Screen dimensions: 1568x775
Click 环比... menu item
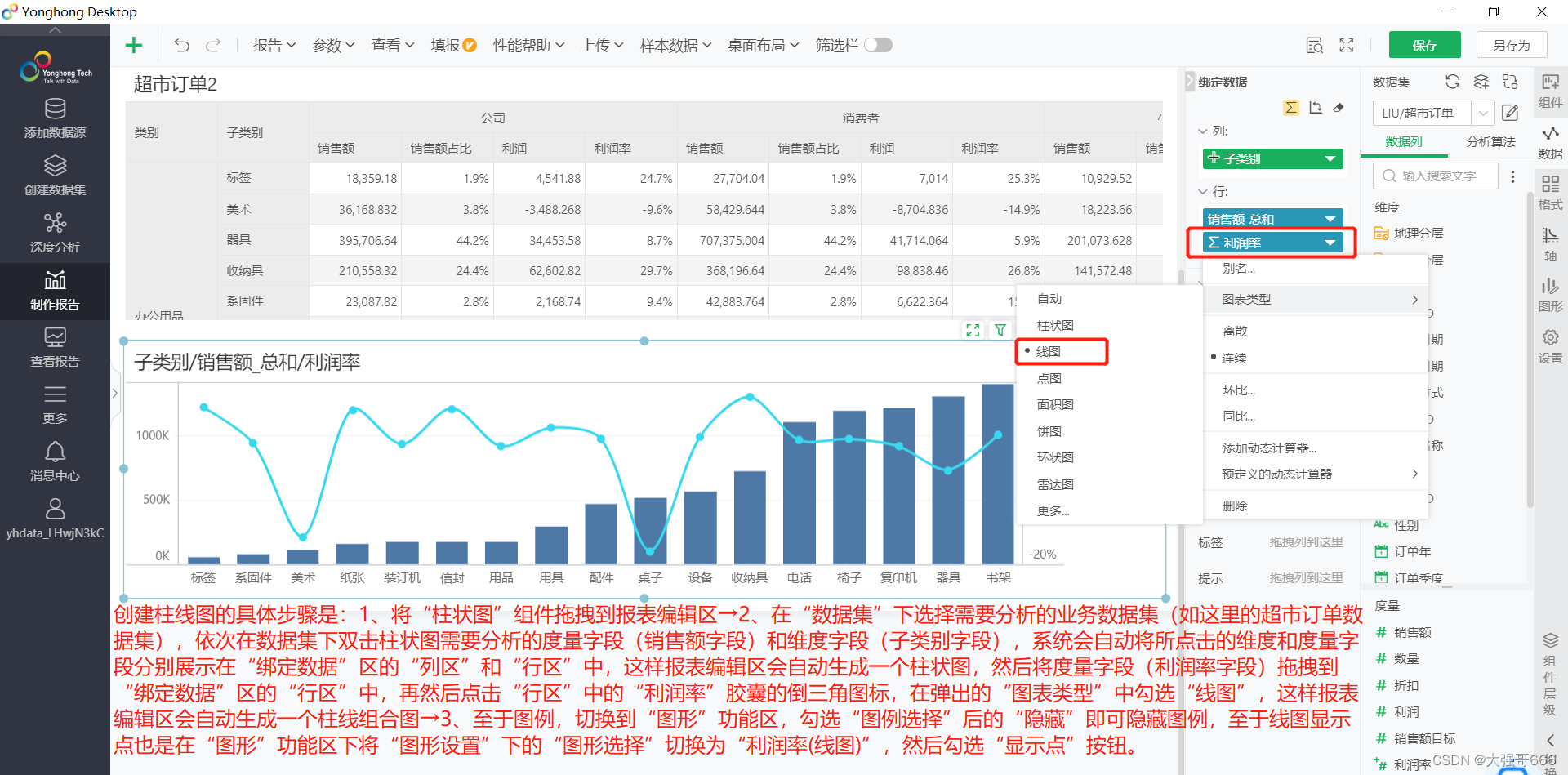pos(1239,390)
